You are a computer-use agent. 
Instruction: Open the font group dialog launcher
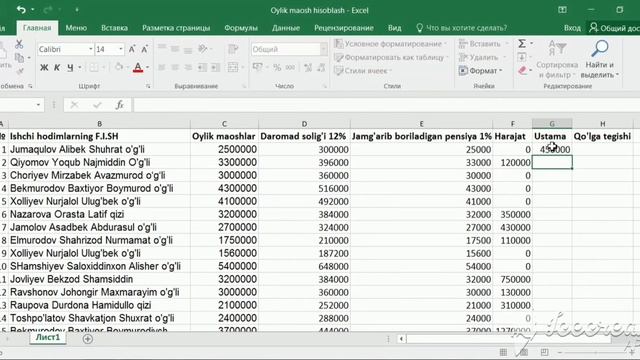click(x=148, y=86)
